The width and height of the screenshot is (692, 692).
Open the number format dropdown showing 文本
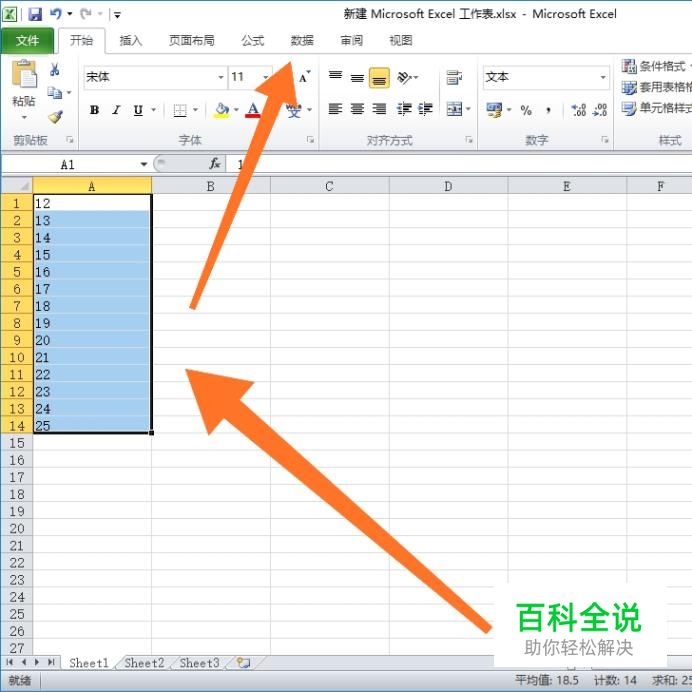546,77
